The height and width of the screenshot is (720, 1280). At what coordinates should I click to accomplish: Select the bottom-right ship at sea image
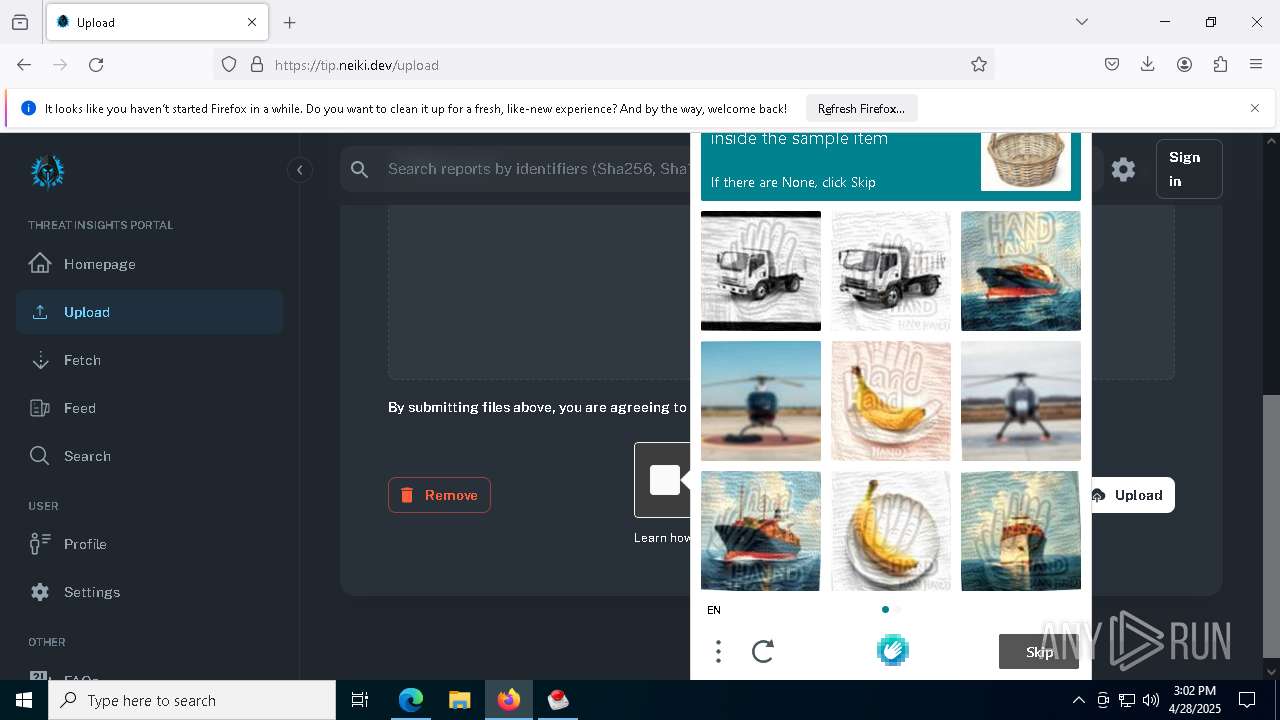click(1021, 531)
